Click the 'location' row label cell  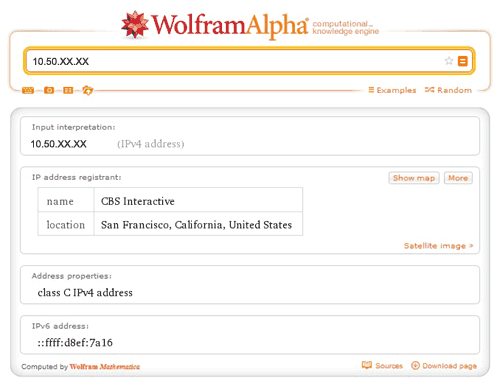[x=66, y=224]
